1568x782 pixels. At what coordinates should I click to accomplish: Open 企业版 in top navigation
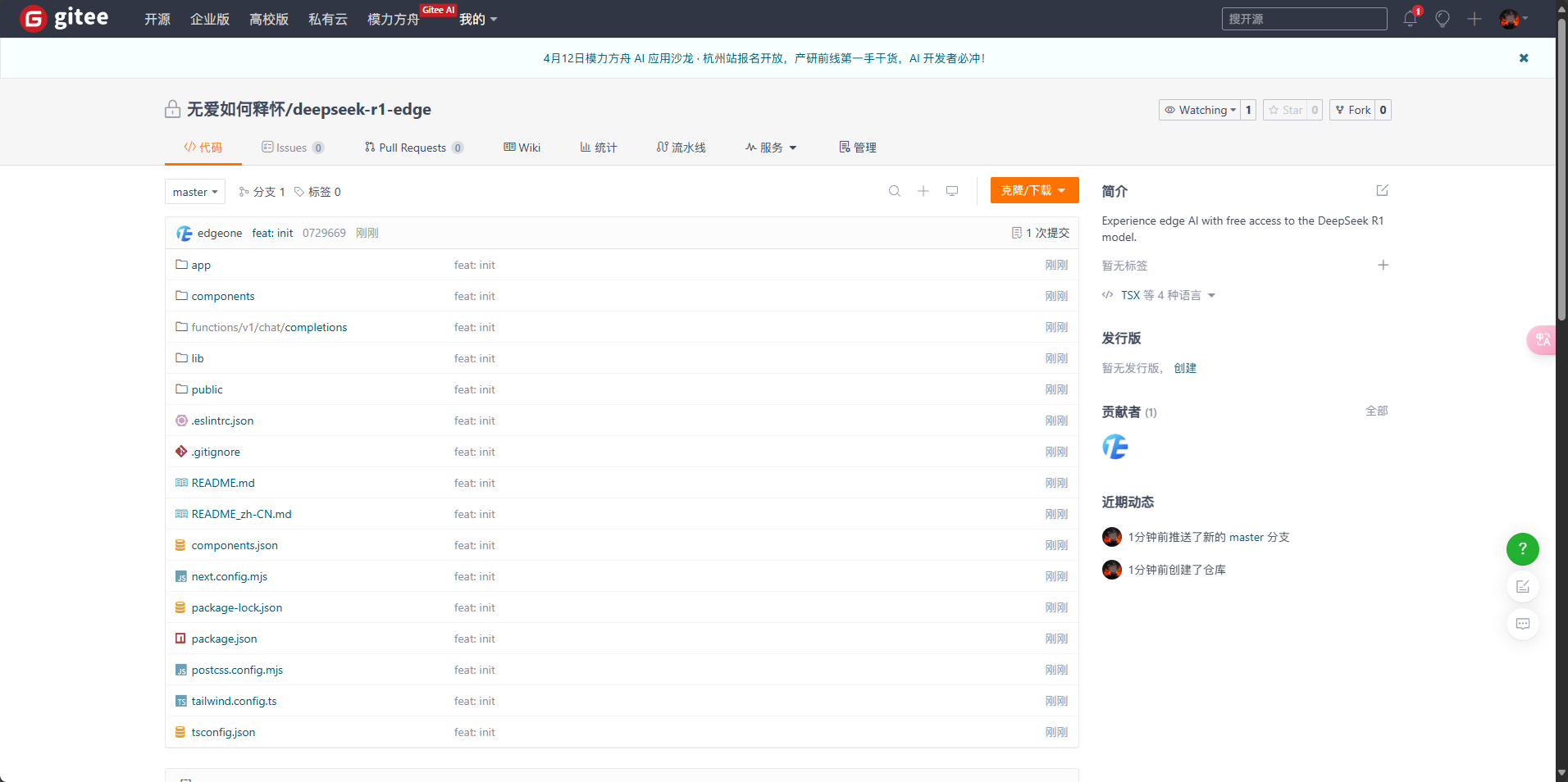(x=210, y=19)
